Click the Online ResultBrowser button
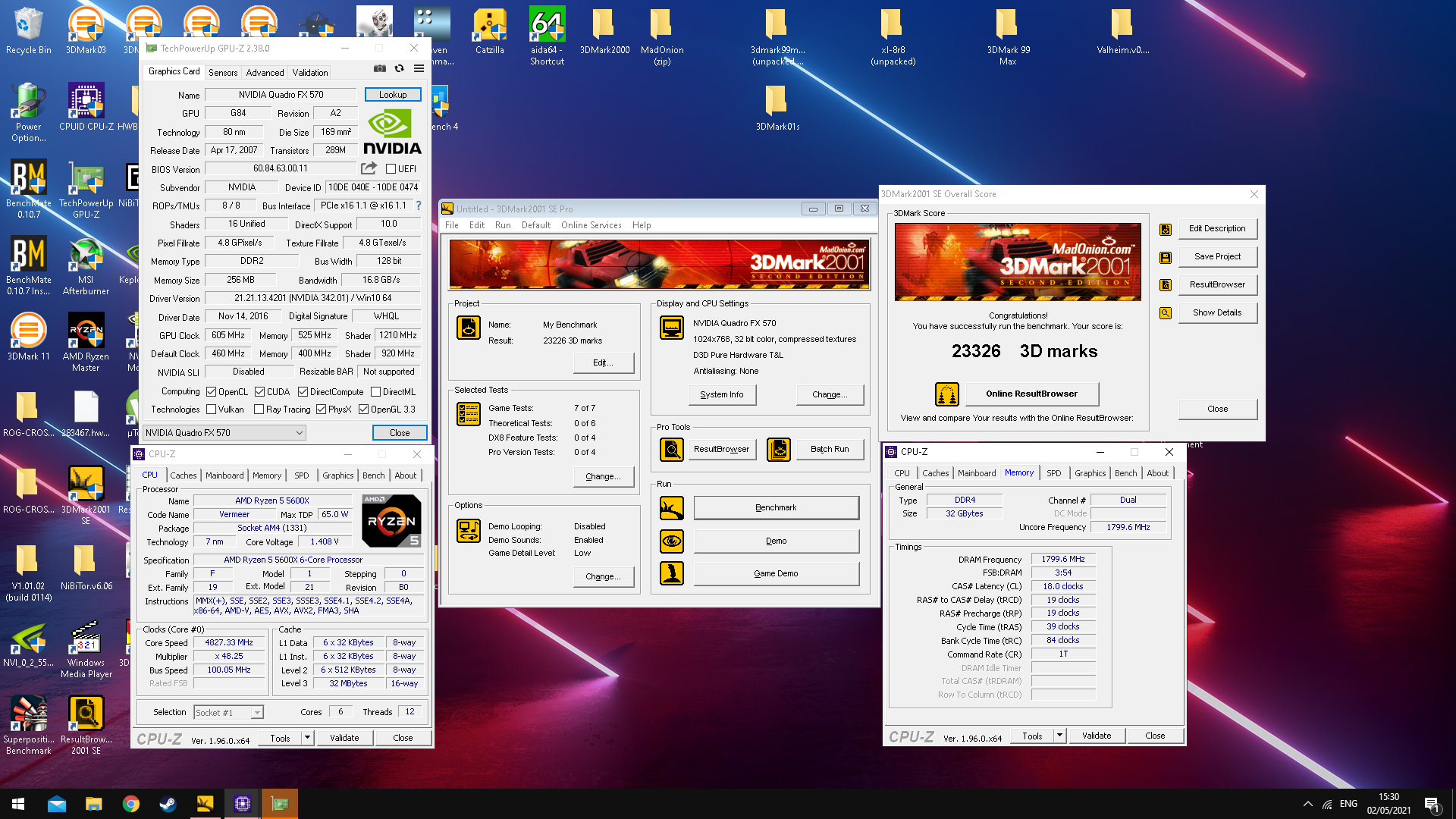The width and height of the screenshot is (1456, 819). (1031, 394)
